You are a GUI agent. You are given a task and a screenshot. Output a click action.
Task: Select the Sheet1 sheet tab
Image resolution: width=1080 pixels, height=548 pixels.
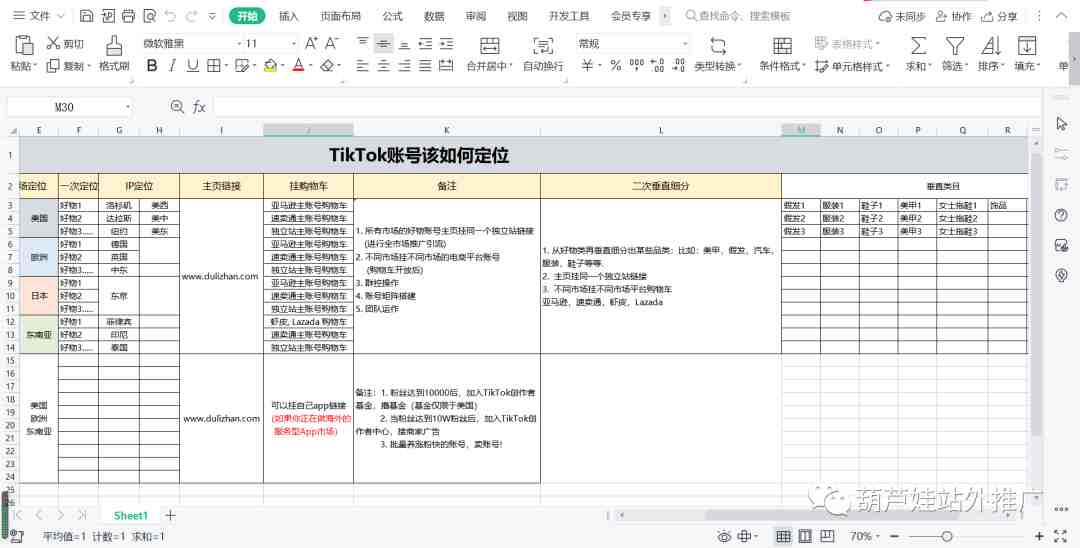tap(131, 516)
